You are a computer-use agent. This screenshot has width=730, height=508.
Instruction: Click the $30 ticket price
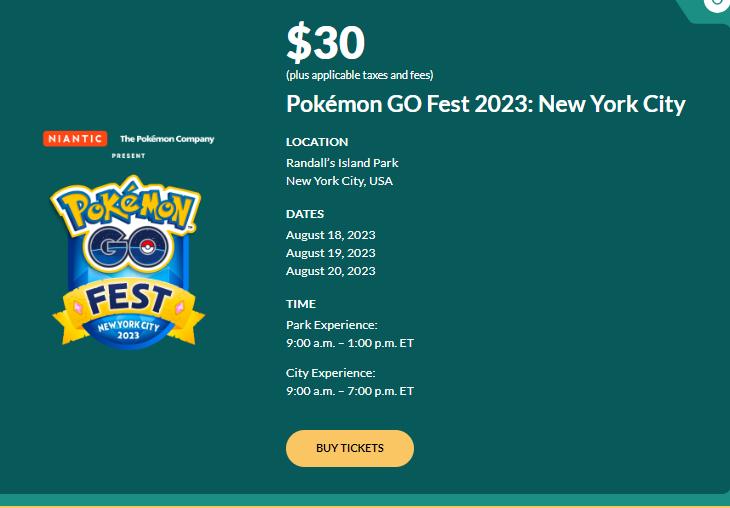click(326, 43)
